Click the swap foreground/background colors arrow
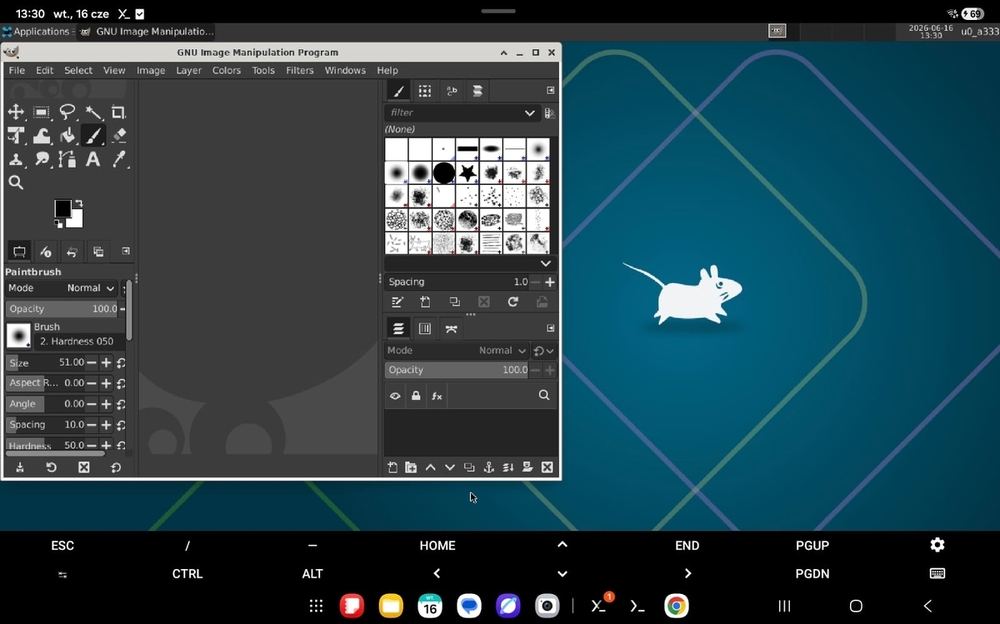Image resolution: width=1000 pixels, height=624 pixels. coord(78,204)
